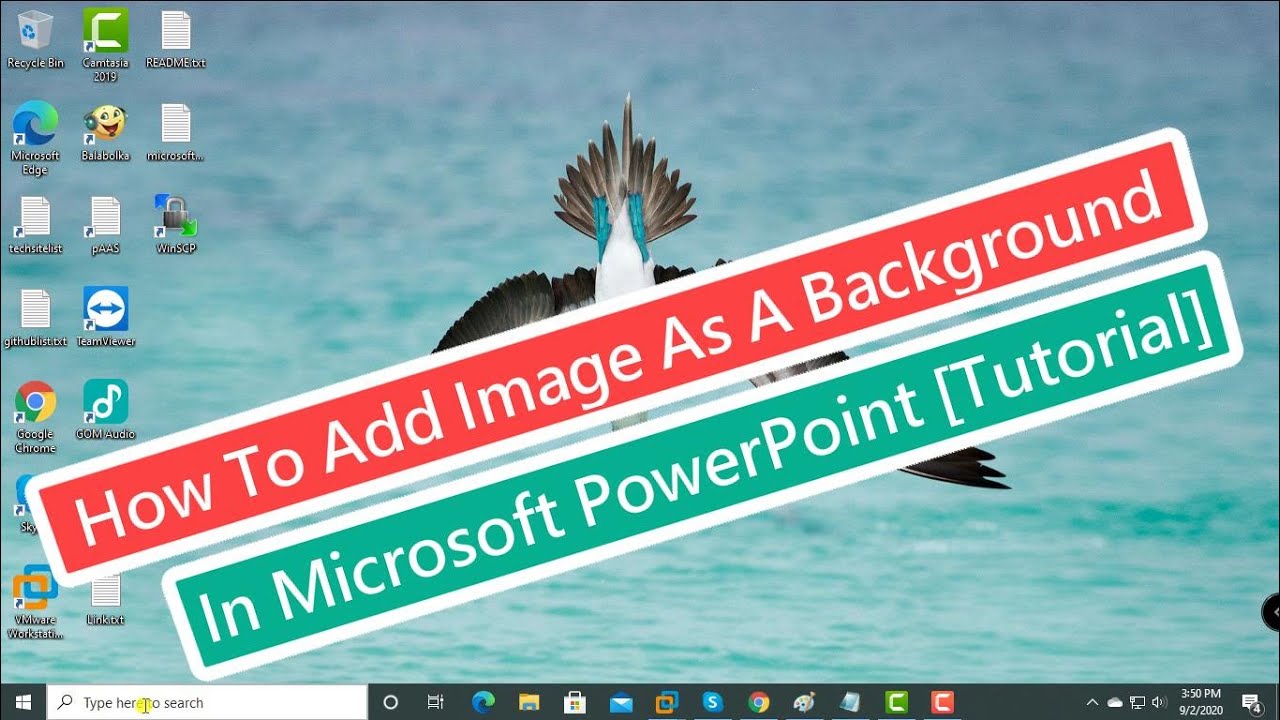
Task: Open the red Camtasia Recorder taskbar icon
Action: coord(942,702)
